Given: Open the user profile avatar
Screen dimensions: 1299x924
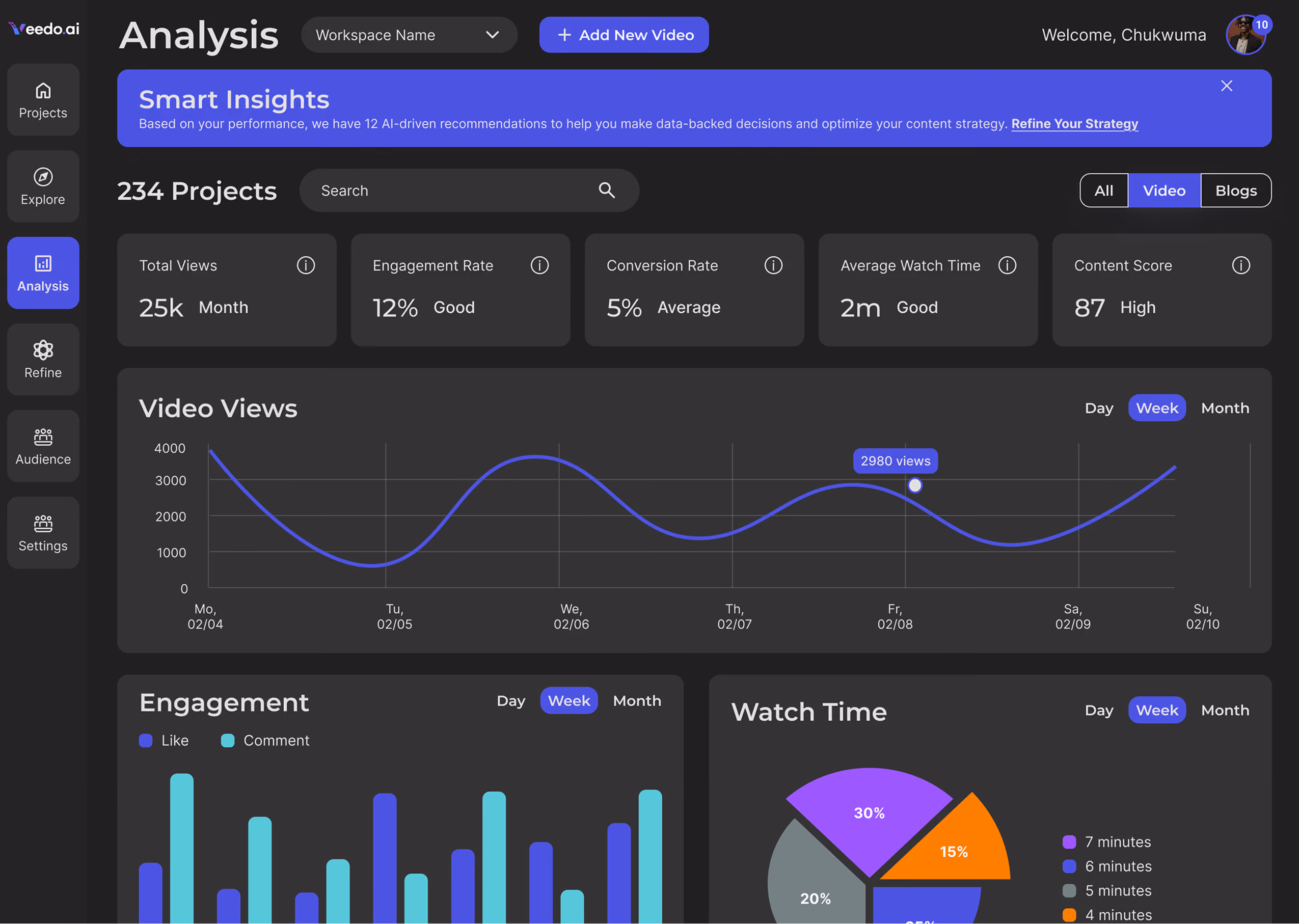Looking at the screenshot, I should click(1245, 35).
